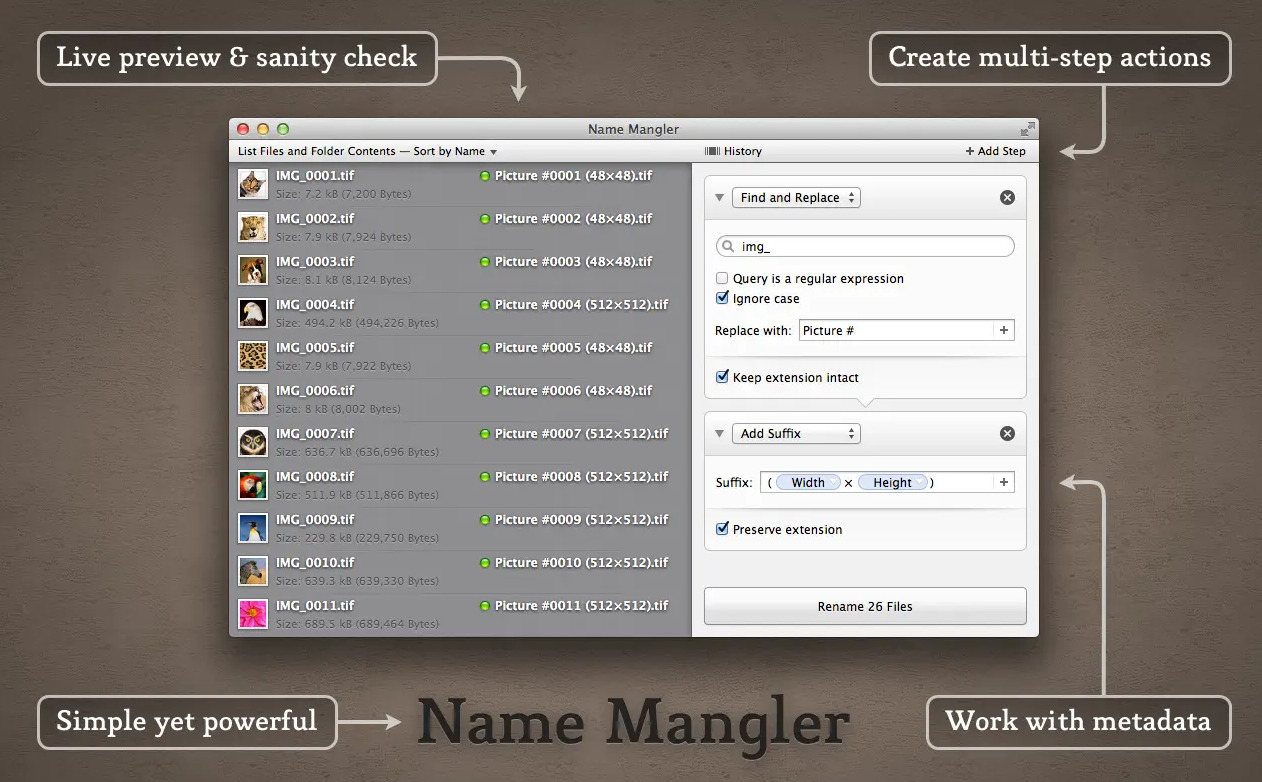Enable Query is a regular expression
Viewport: 1262px width, 782px height.
[722, 279]
